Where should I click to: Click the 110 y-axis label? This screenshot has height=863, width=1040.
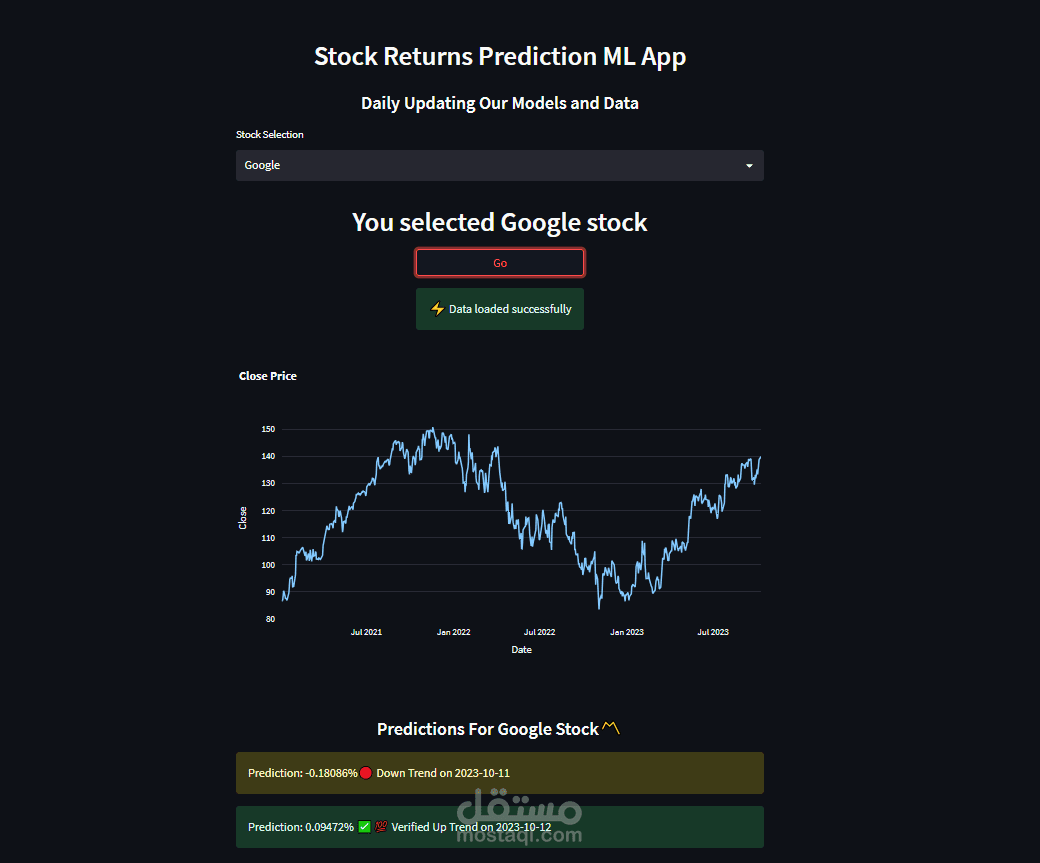tap(268, 538)
